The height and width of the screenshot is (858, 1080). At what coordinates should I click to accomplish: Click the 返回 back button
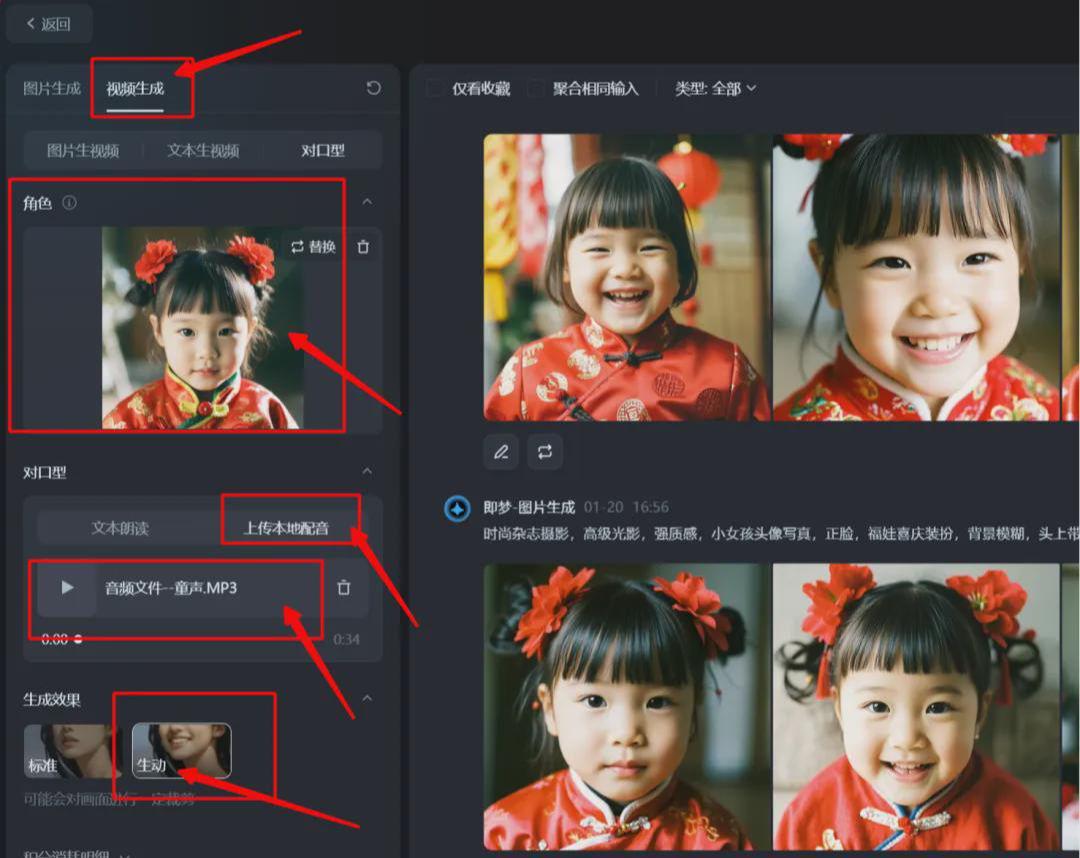48,23
